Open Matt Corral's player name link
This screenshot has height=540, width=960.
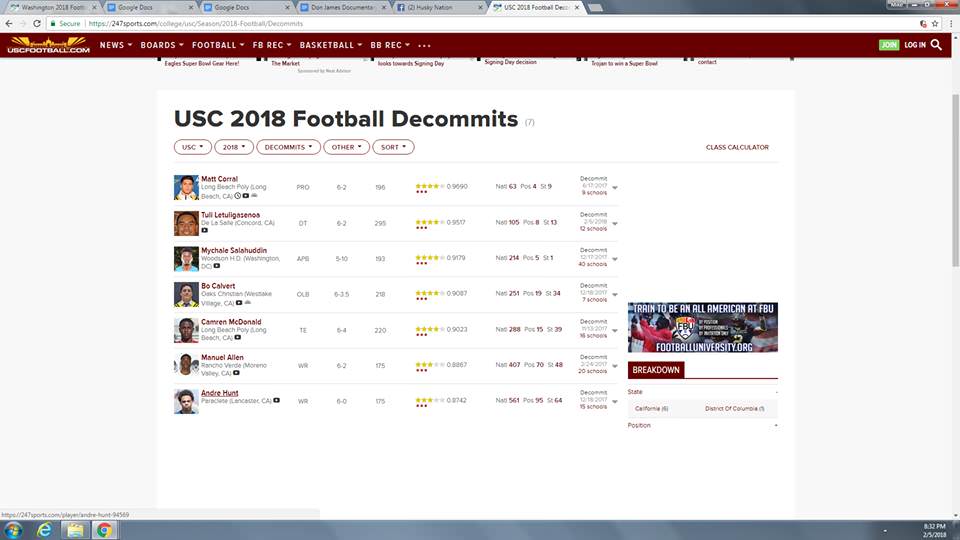coord(219,179)
